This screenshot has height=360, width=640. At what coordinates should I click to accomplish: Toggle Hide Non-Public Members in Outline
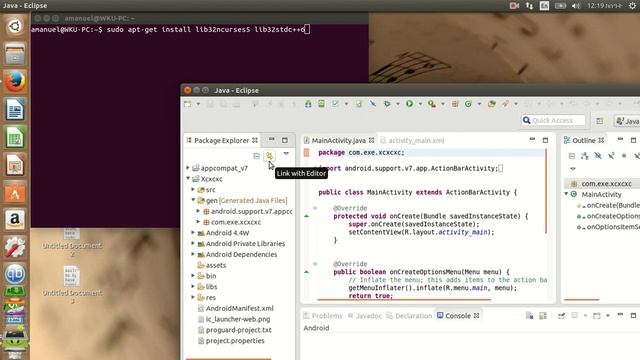624,156
